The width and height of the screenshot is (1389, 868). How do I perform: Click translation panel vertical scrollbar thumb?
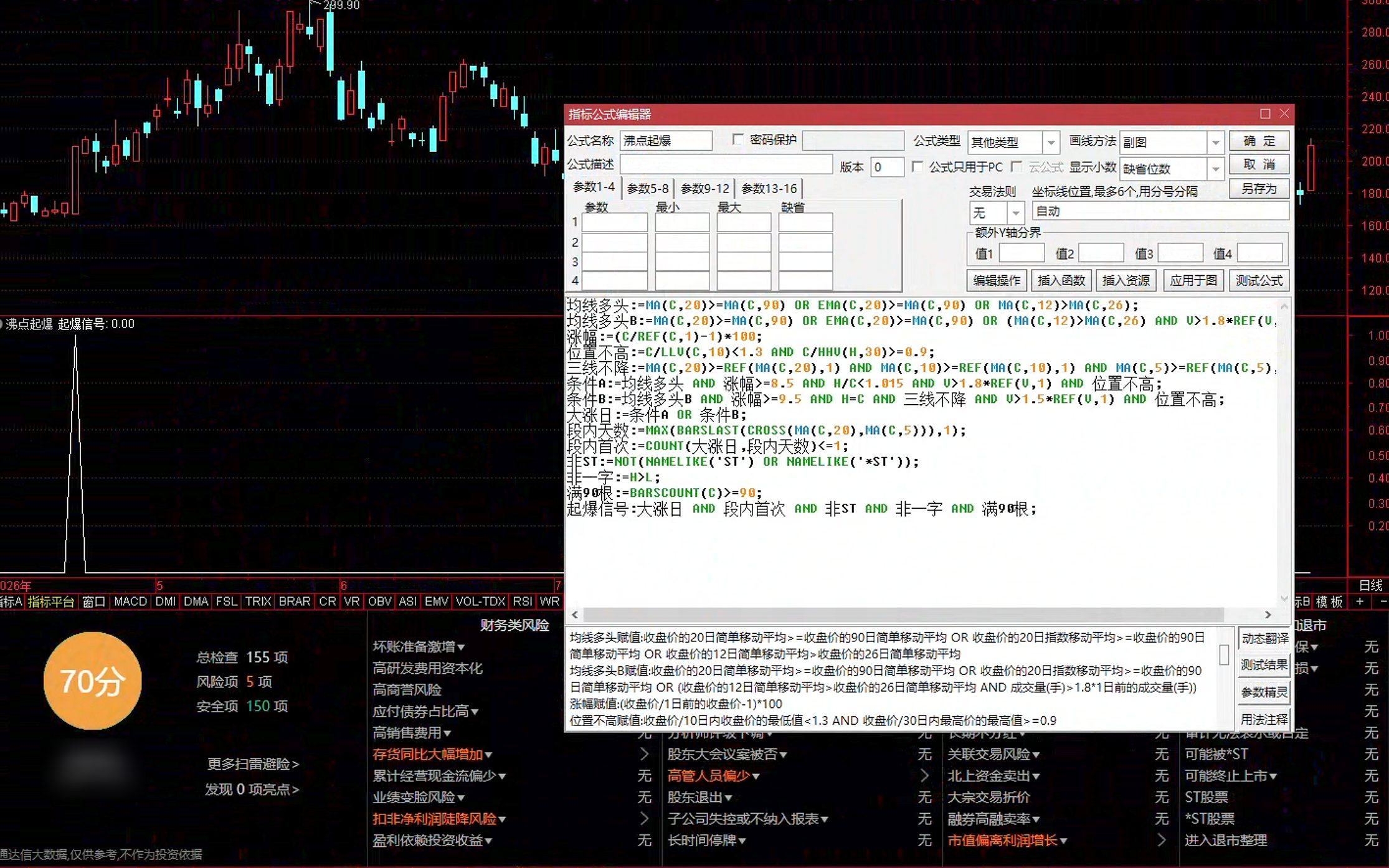coord(1224,654)
